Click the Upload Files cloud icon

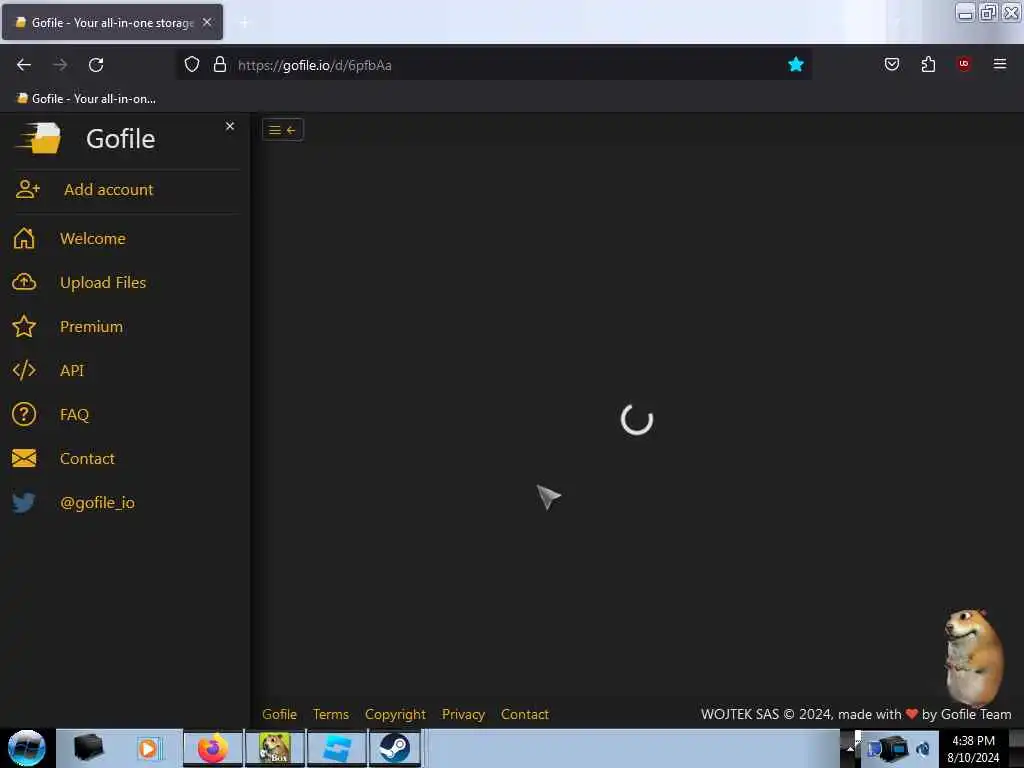pos(24,282)
